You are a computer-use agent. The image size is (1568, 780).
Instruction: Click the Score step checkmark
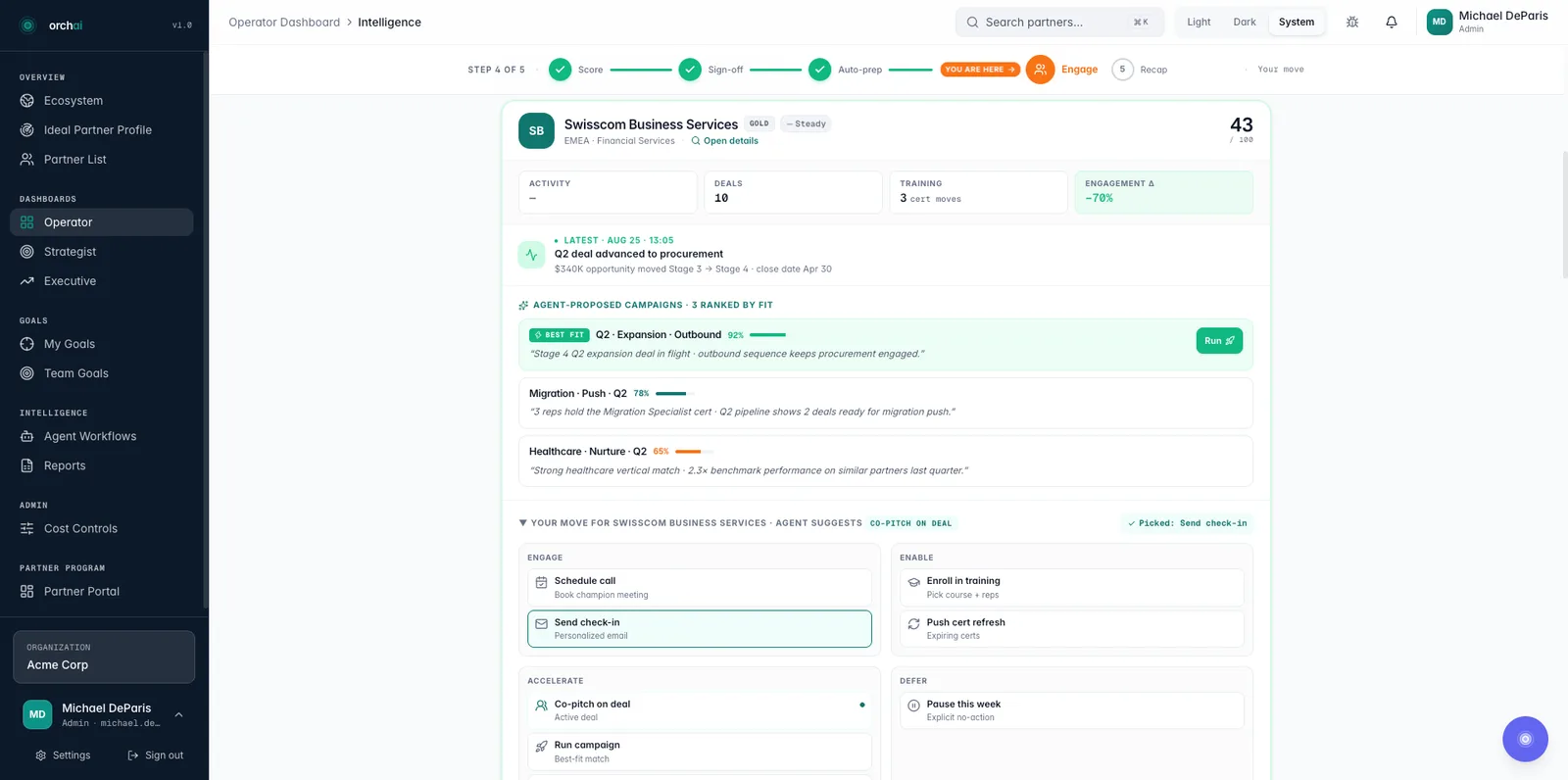(560, 70)
